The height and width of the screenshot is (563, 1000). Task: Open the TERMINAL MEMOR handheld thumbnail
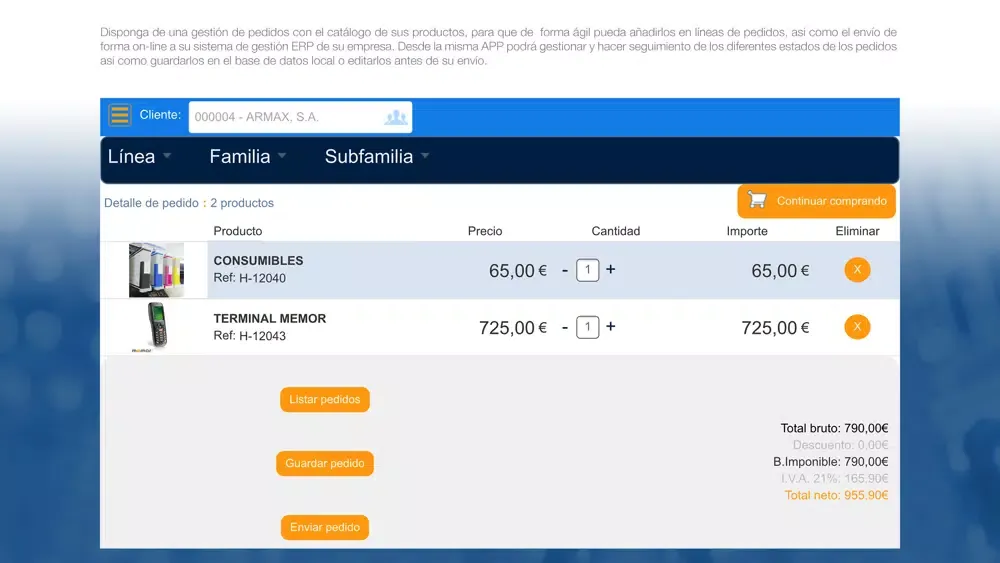[x=155, y=327]
